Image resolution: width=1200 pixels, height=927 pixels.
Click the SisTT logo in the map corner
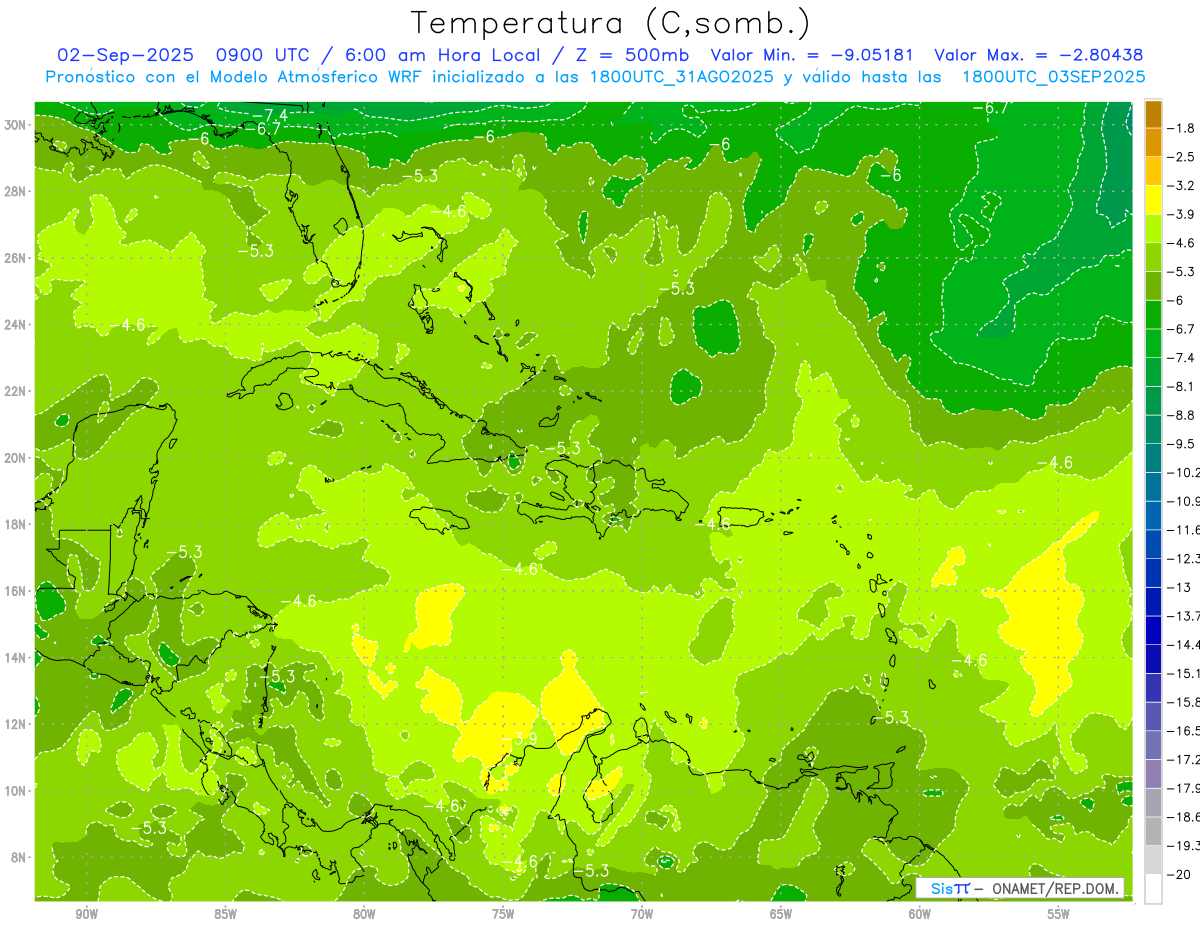[950, 888]
